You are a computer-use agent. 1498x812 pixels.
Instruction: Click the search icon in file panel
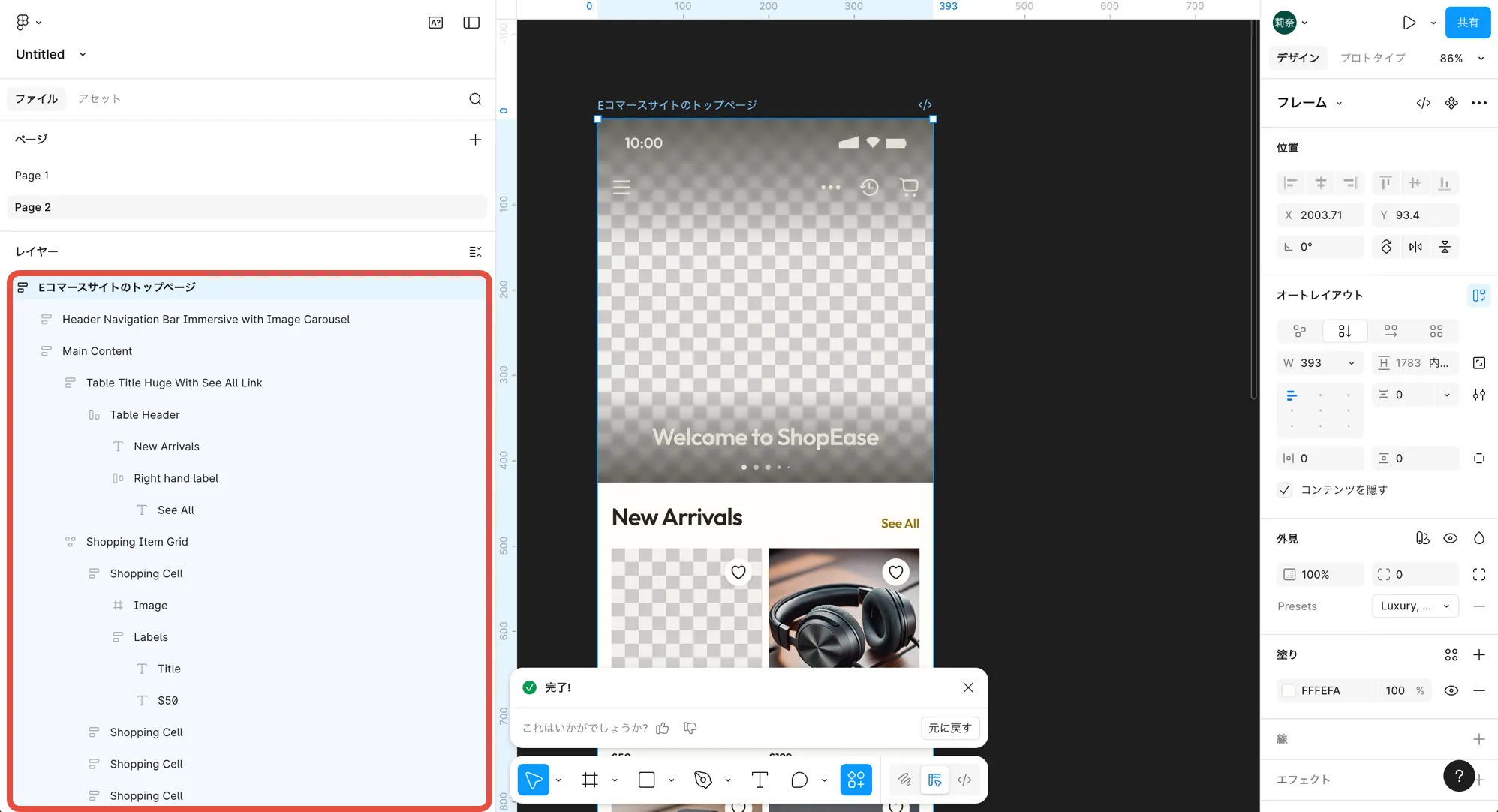click(x=475, y=99)
